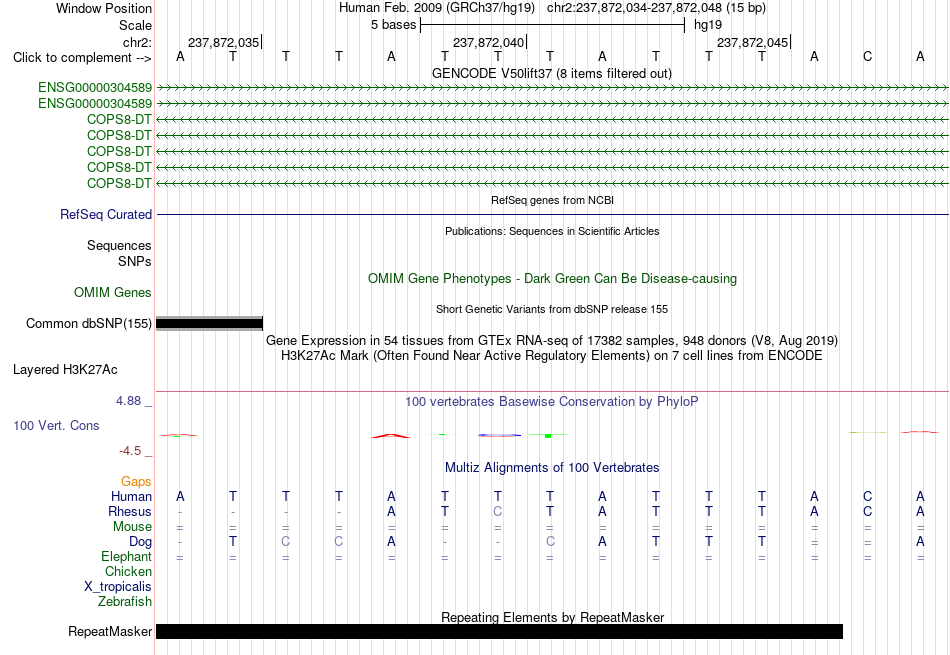The width and height of the screenshot is (950, 655).
Task: Click the 'Click to complement -->' label
Action: [x=82, y=58]
